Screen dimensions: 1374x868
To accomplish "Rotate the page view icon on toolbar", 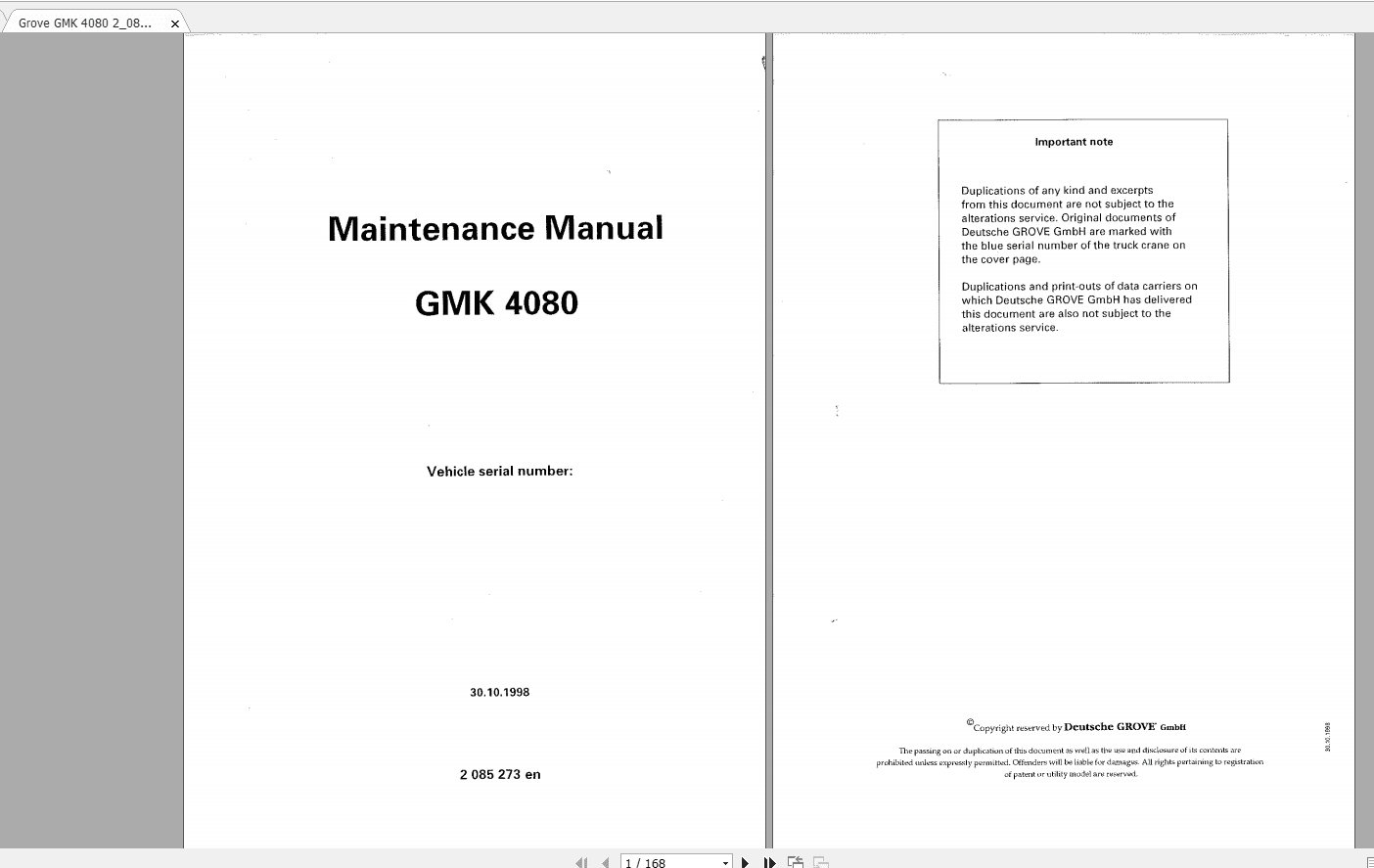I will pyautogui.click(x=795, y=862).
